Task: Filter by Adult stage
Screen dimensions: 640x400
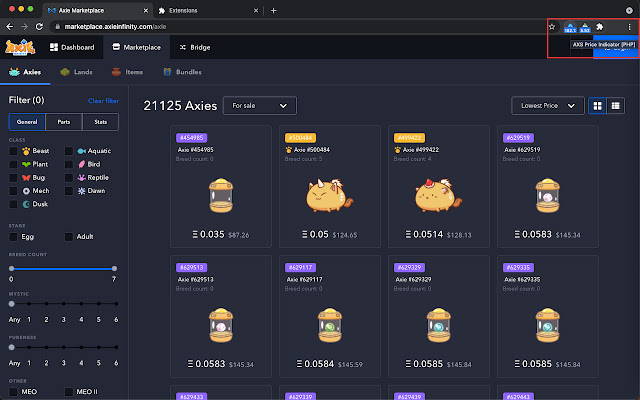Action: pyautogui.click(x=69, y=237)
